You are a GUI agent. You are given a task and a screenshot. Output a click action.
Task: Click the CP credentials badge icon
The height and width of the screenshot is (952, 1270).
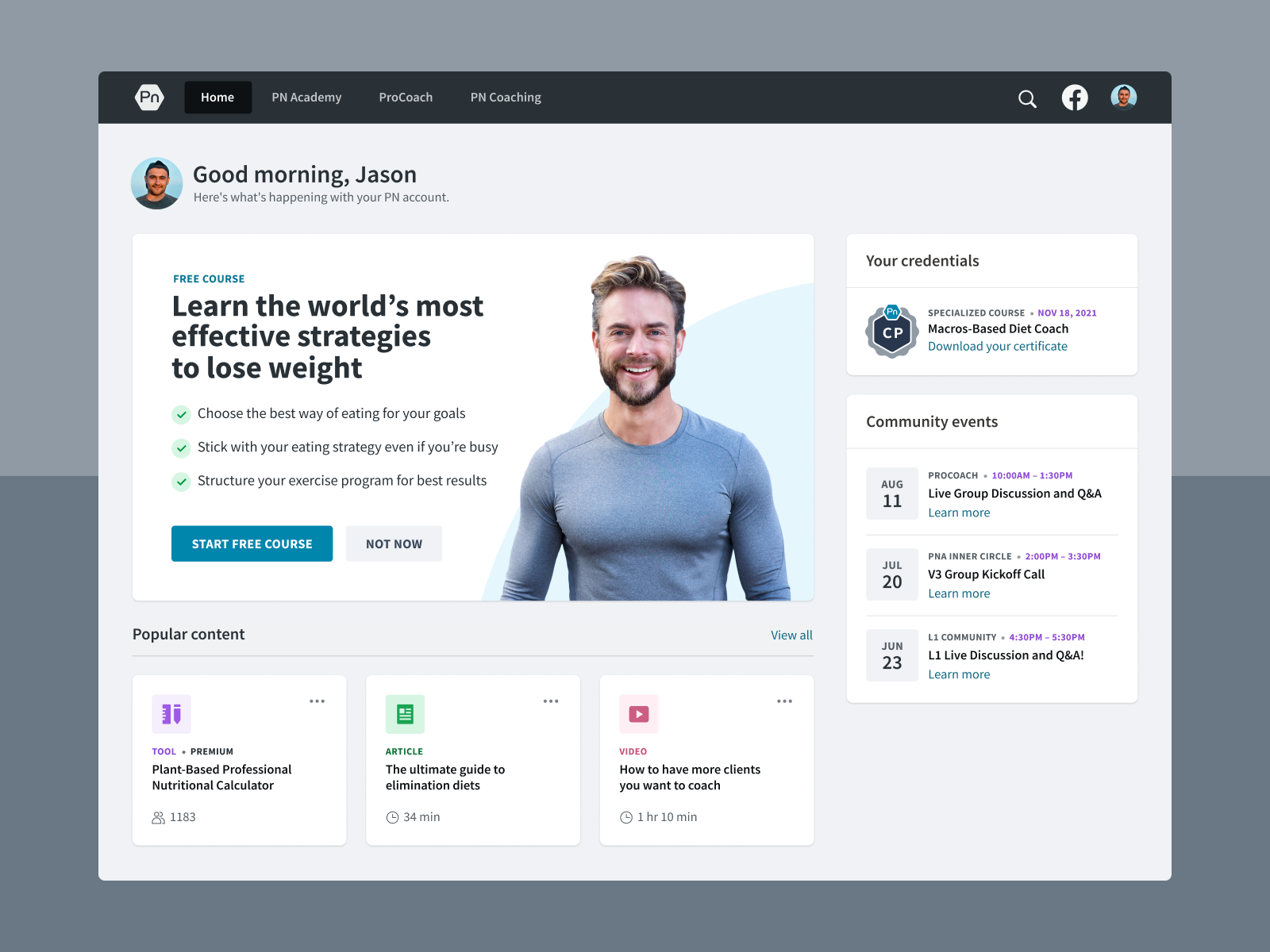[892, 332]
